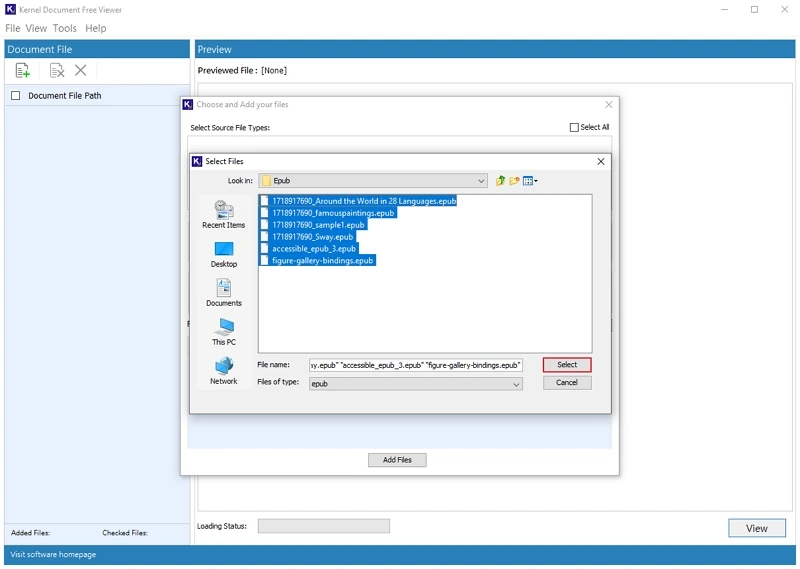Click file icon of accessible_epub_3.epub
The height and width of the screenshot is (569, 800).
pyautogui.click(x=264, y=249)
